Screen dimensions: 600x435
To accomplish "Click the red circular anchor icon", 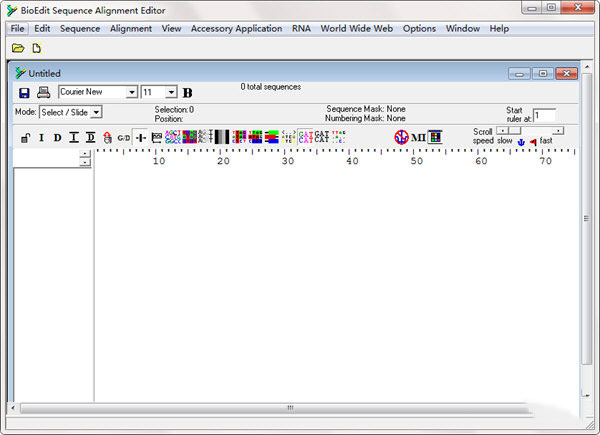I will click(x=401, y=137).
